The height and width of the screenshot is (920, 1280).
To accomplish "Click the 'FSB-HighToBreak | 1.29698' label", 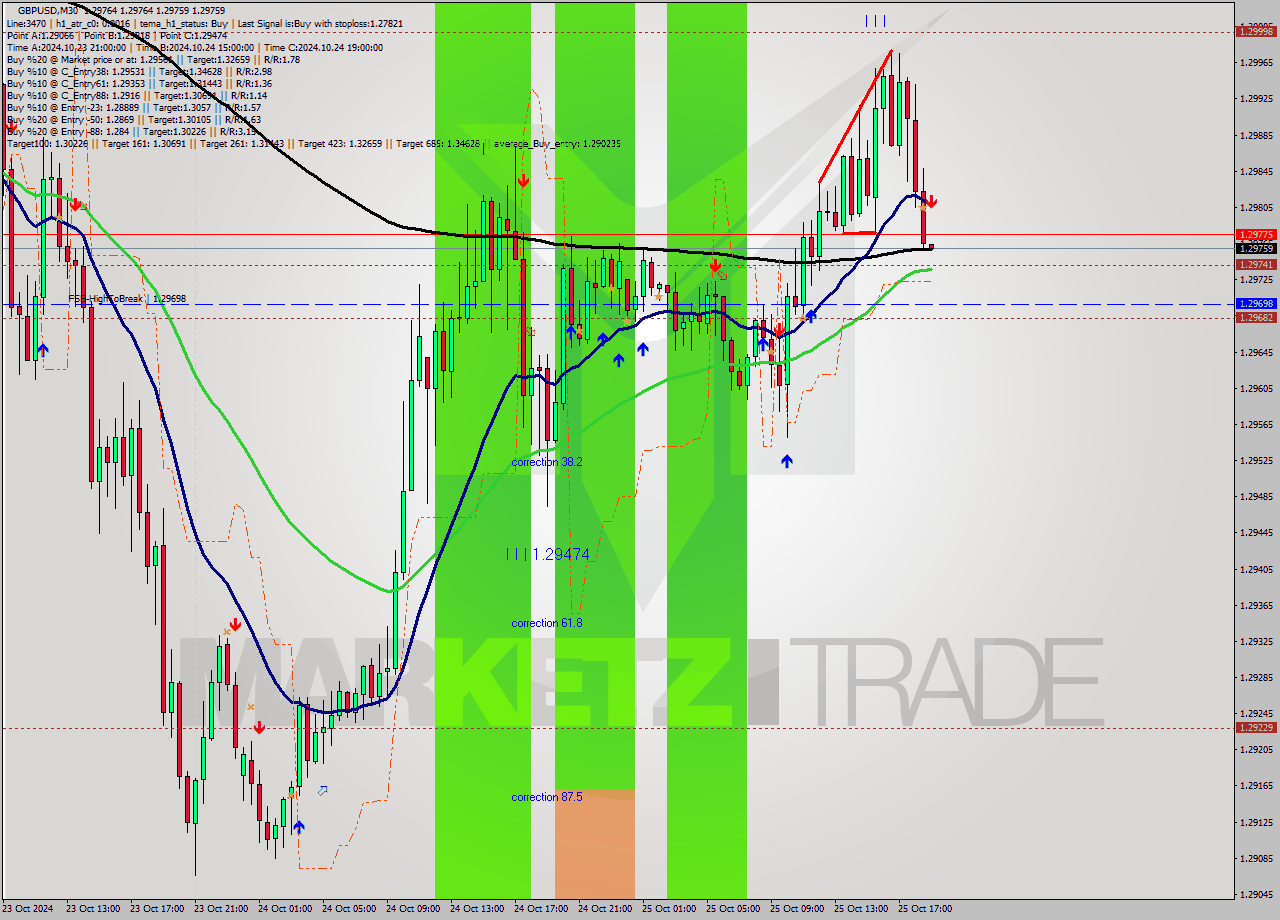I will point(127,299).
